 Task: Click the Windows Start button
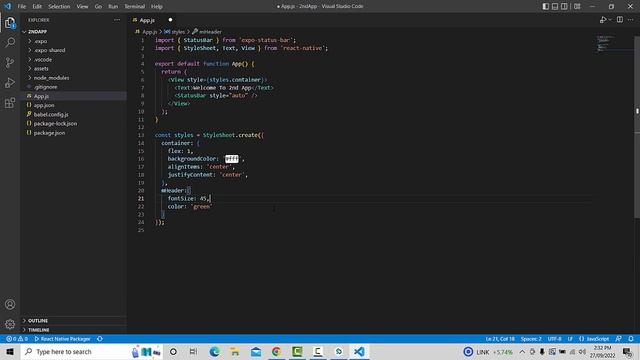(10, 352)
